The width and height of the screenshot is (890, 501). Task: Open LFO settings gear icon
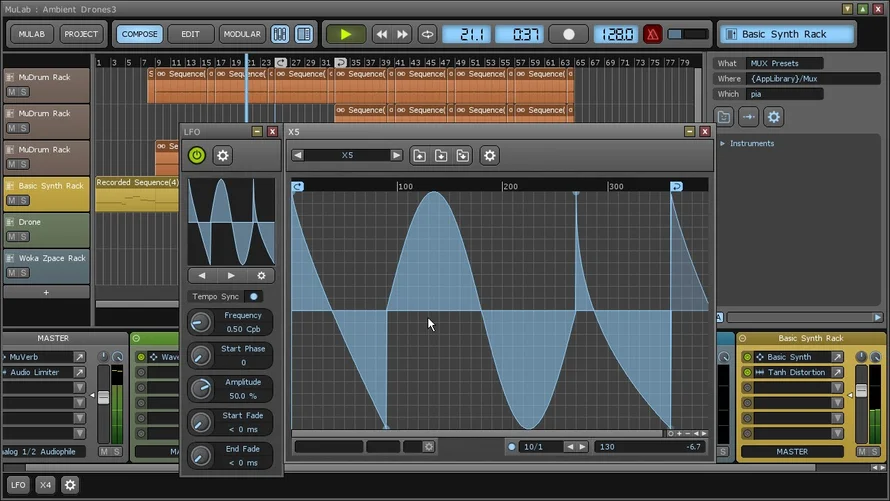(x=223, y=155)
